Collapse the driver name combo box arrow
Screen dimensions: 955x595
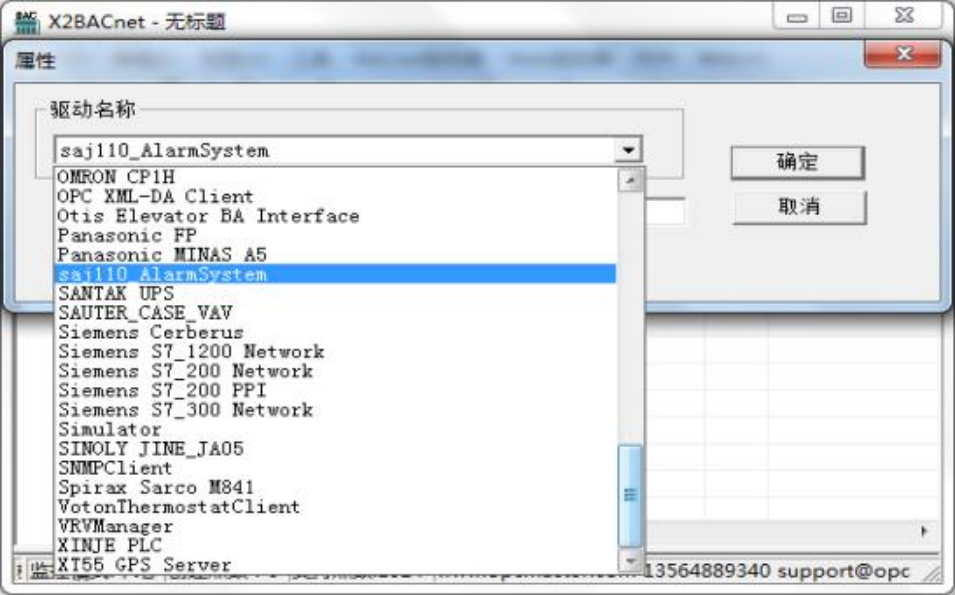629,150
